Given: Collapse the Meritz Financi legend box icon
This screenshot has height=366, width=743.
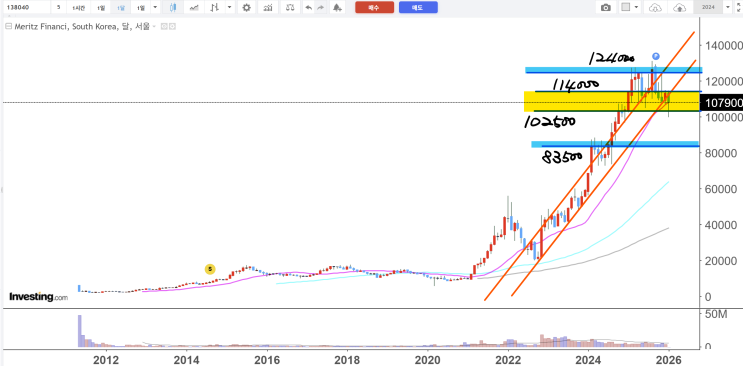Looking at the screenshot, I should (8, 27).
